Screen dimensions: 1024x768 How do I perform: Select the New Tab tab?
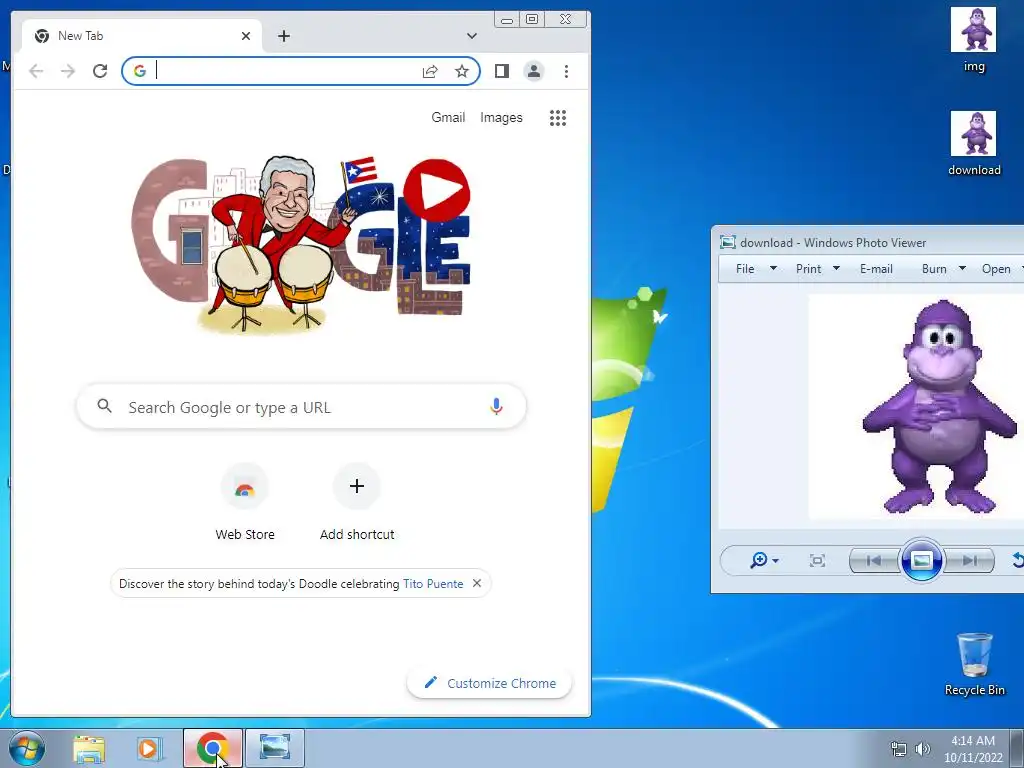(141, 36)
